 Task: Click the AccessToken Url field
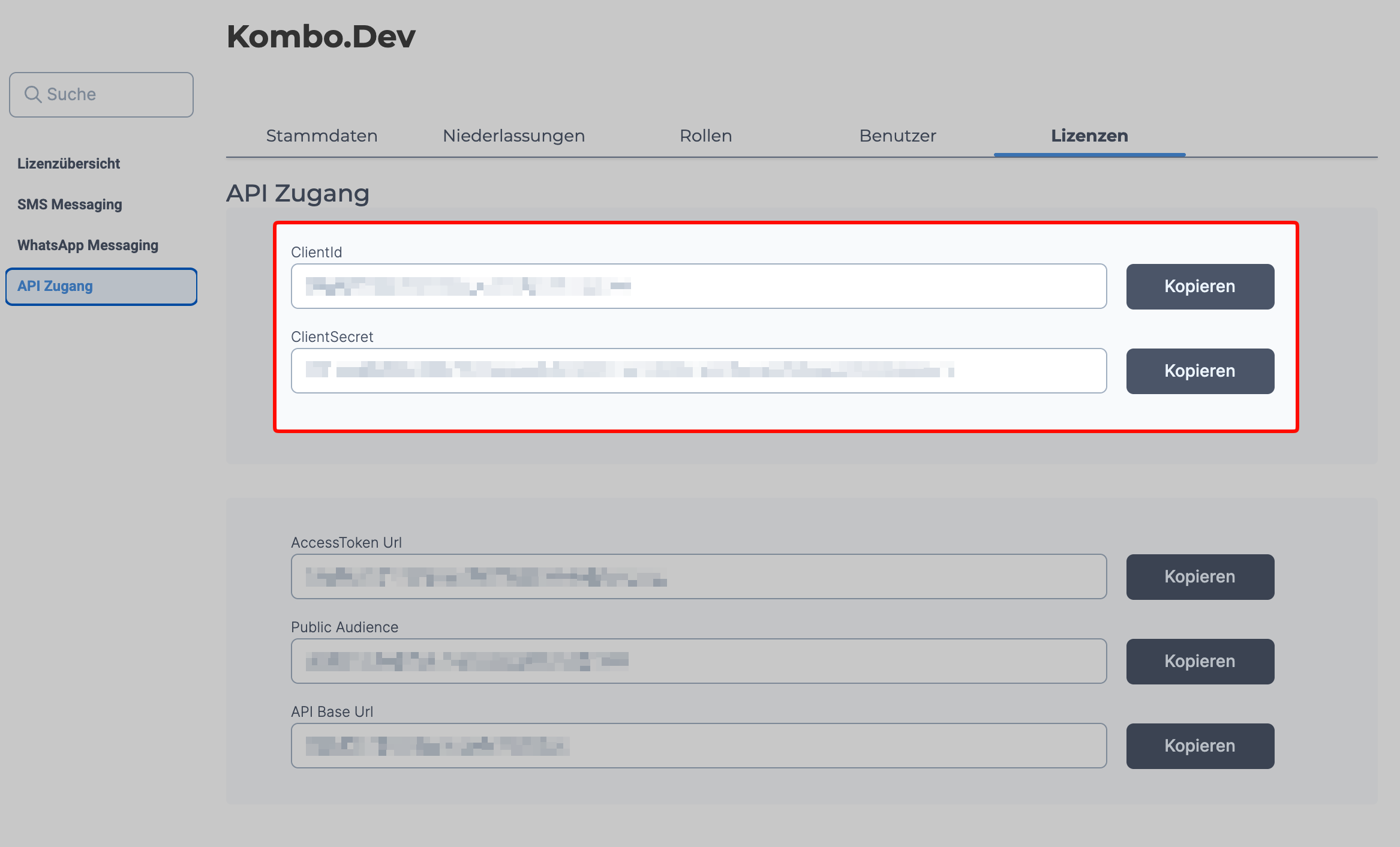[x=699, y=576]
